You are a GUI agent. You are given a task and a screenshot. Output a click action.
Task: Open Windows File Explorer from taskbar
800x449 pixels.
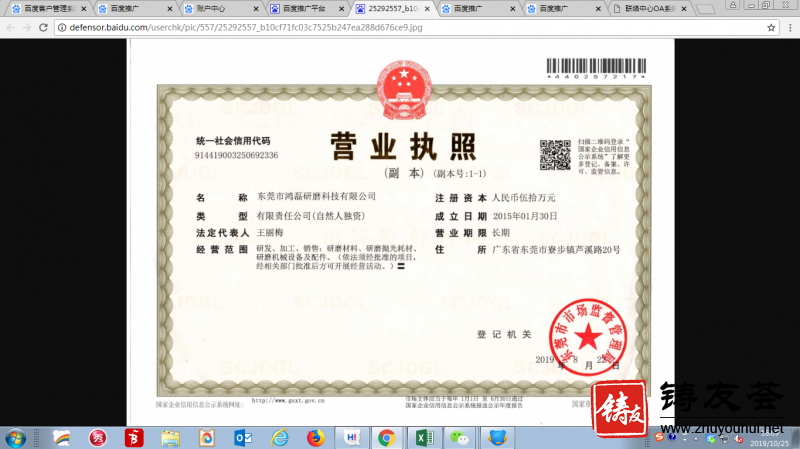(x=170, y=438)
